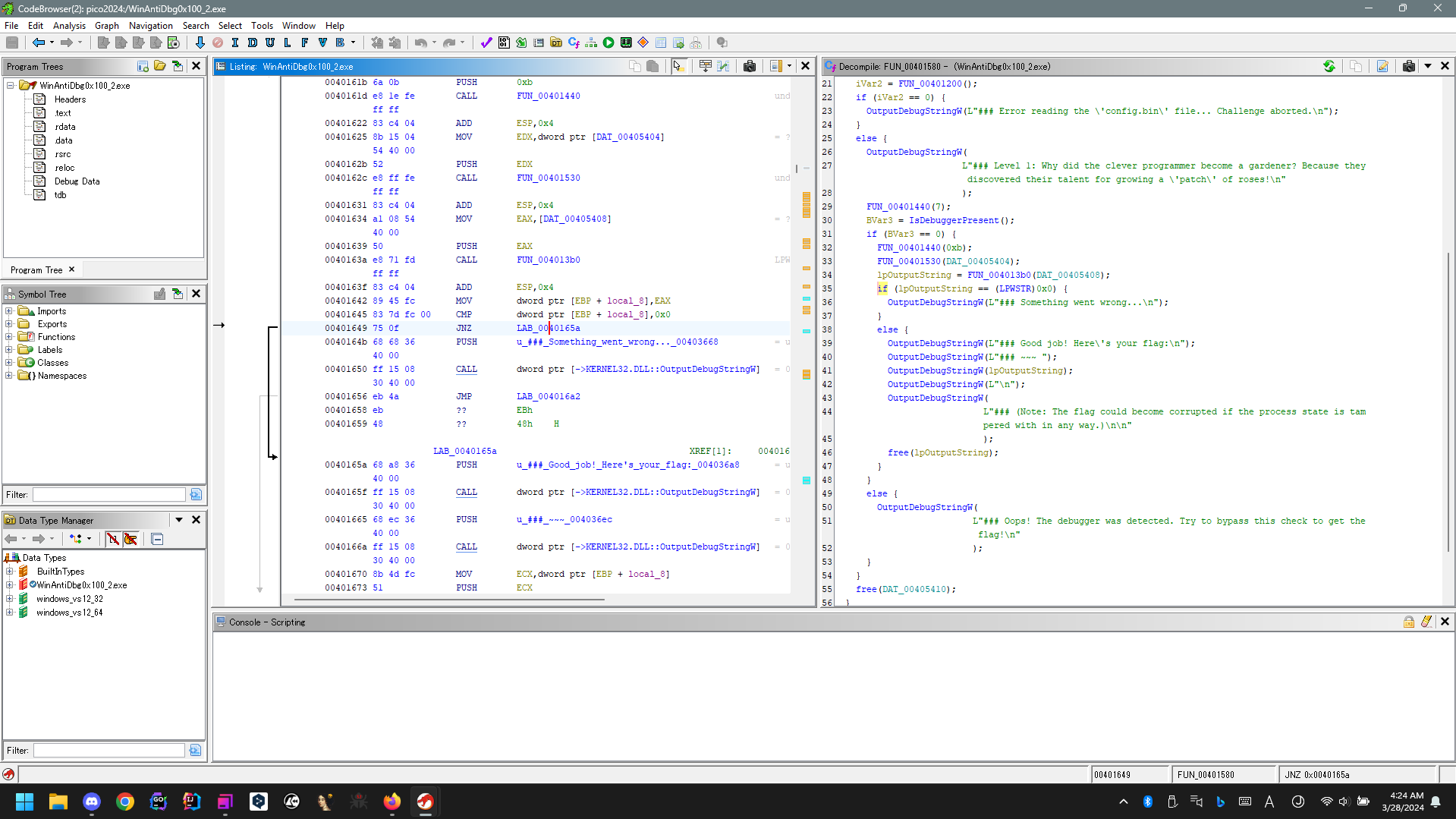Screen dimensions: 1456x819
Task: Expand the BuiltInTypes node
Action: (x=9, y=572)
